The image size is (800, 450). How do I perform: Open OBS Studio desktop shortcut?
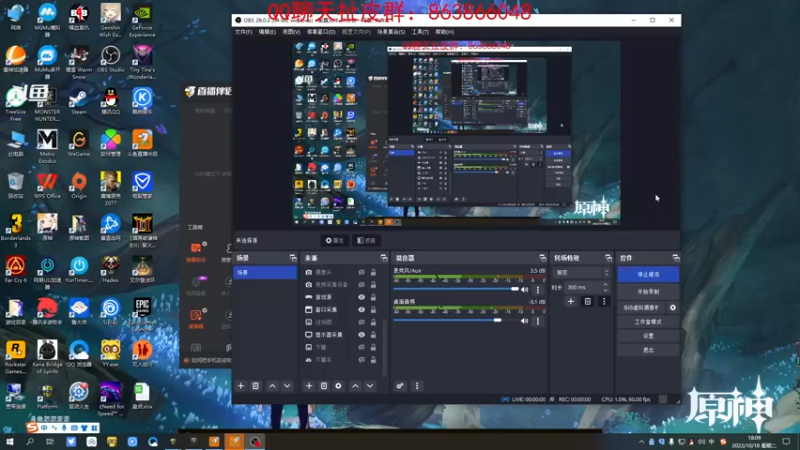[x=110, y=60]
